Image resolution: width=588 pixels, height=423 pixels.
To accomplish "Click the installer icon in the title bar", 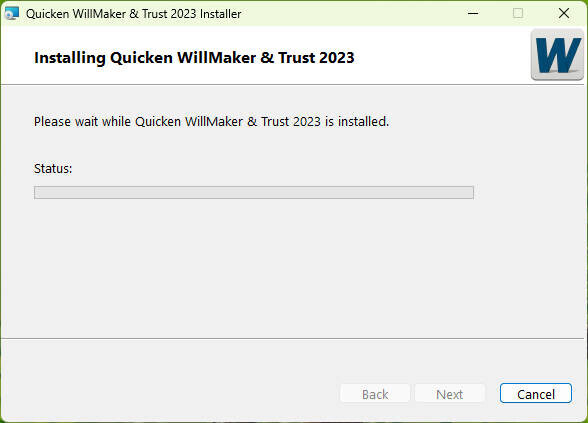I will (x=12, y=14).
